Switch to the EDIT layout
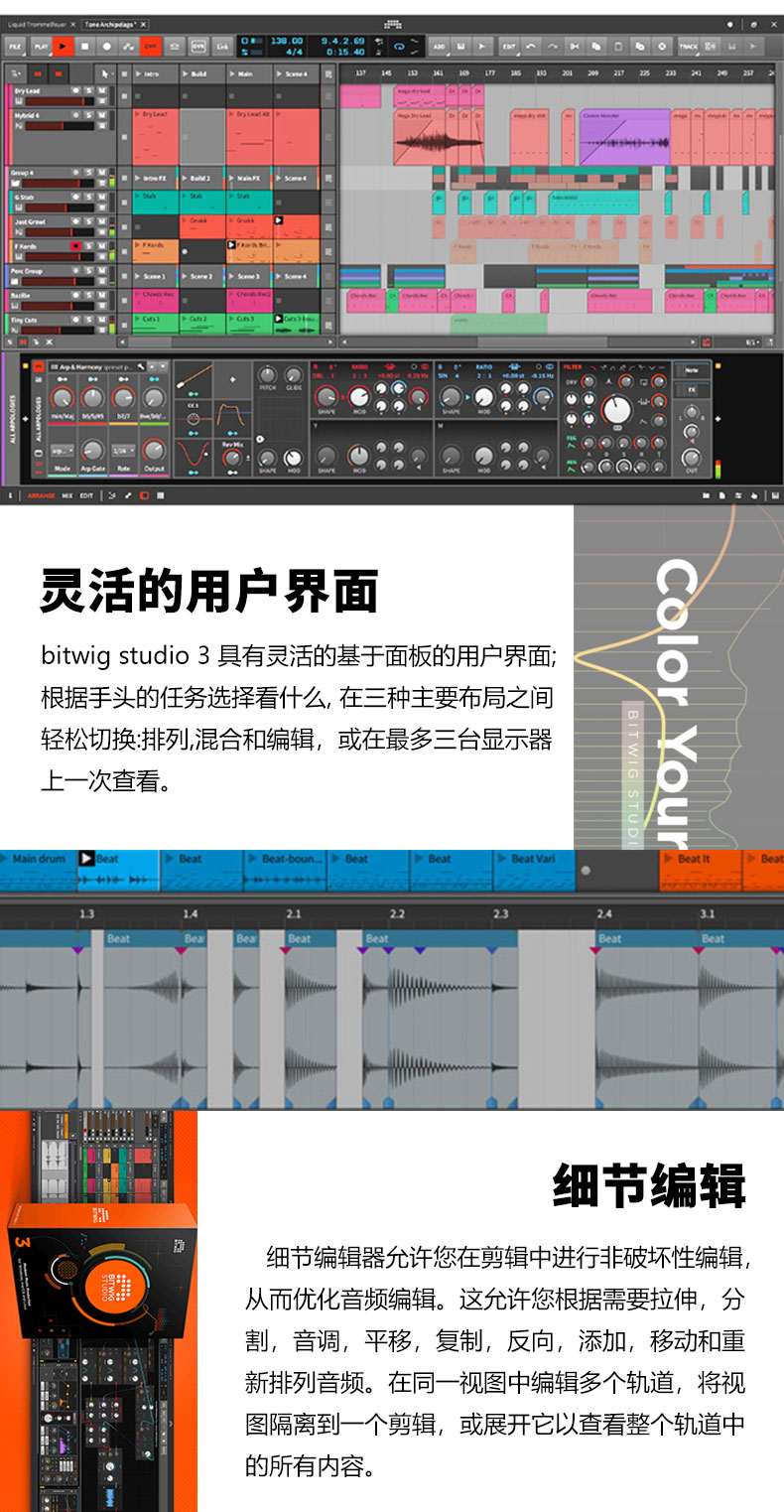Viewport: 784px width, 1512px height. (x=86, y=493)
